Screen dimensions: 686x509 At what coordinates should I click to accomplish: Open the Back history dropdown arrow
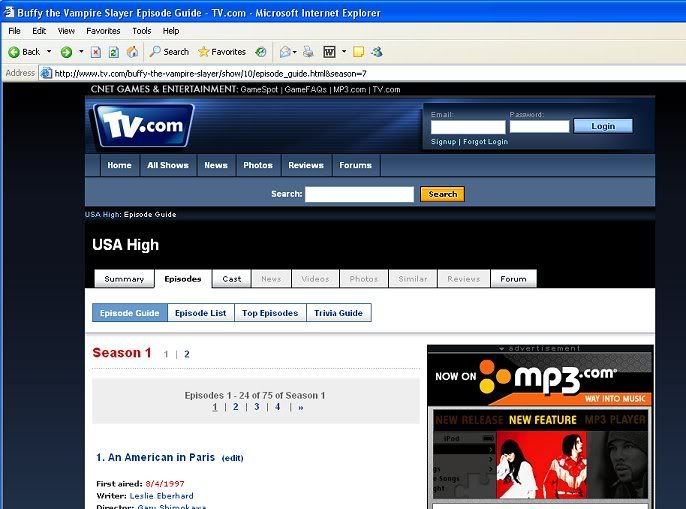[49, 52]
